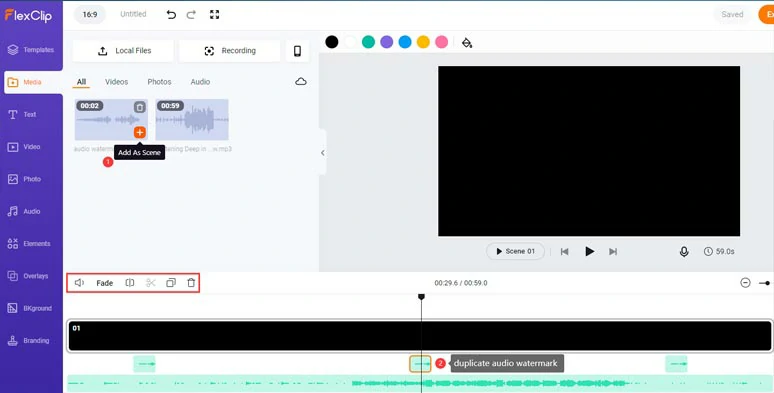The height and width of the screenshot is (393, 774).
Task: Open cloud storage icon
Action: [301, 81]
